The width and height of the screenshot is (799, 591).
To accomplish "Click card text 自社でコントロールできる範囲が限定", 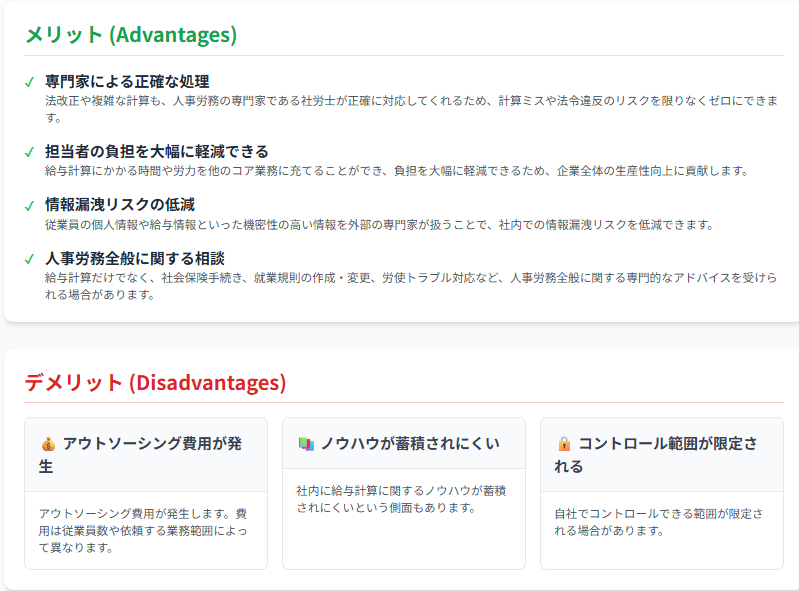I will pyautogui.click(x=659, y=522).
